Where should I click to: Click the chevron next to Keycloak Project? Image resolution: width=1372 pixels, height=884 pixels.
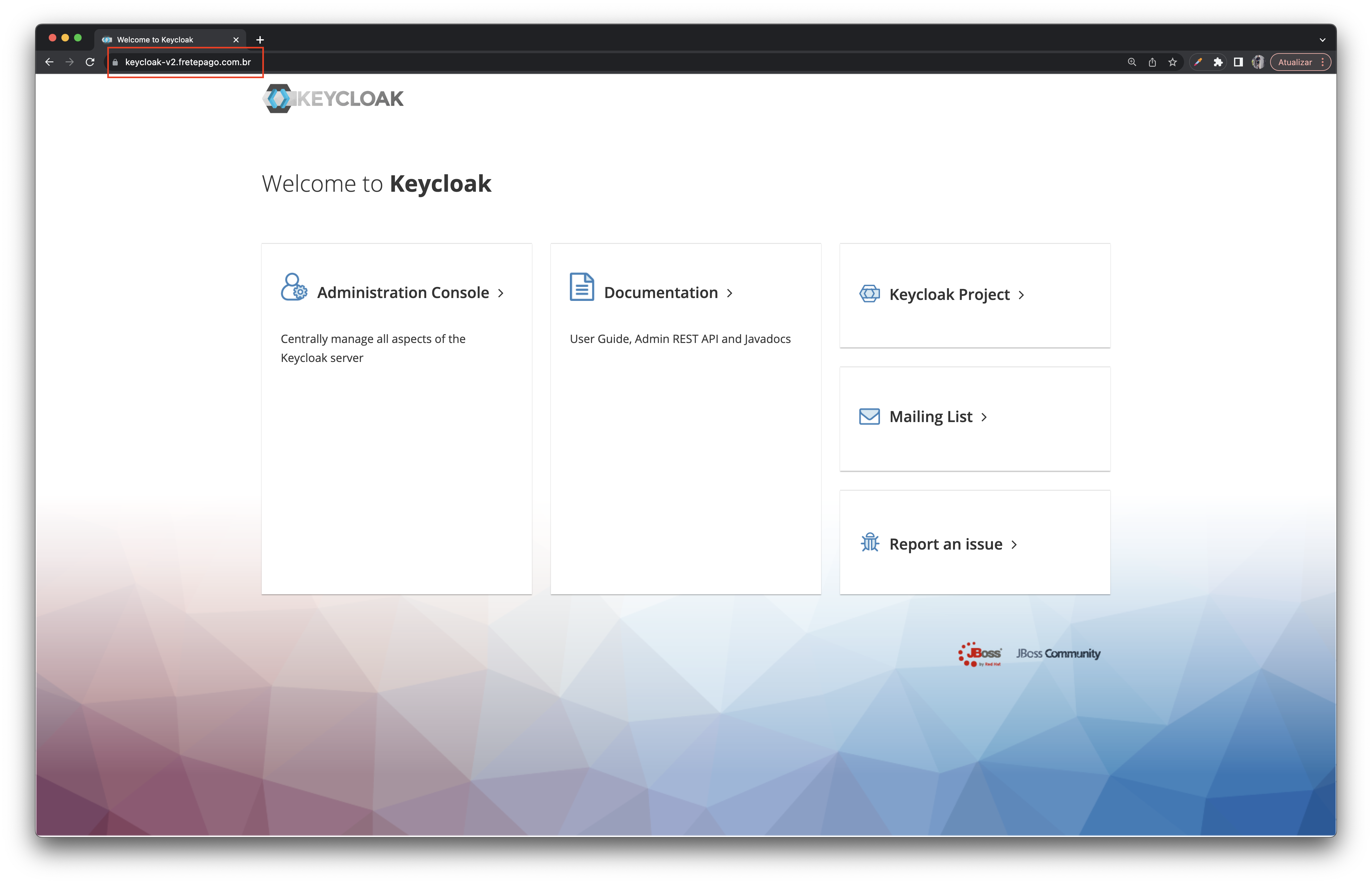tap(1021, 295)
